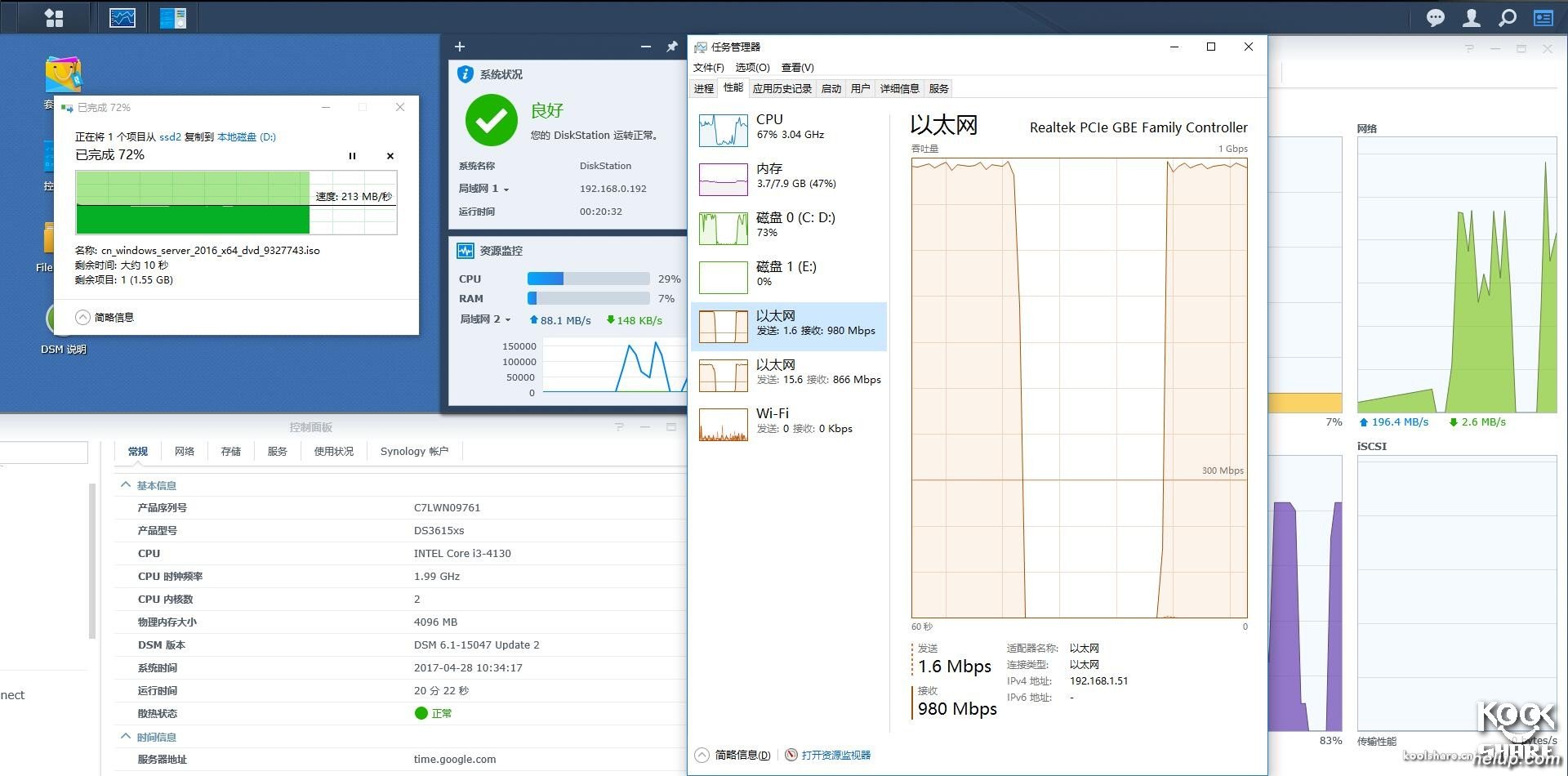Screen dimensions: 1568x776
Task: Open the Package Center desktop icon
Action: coord(63,75)
